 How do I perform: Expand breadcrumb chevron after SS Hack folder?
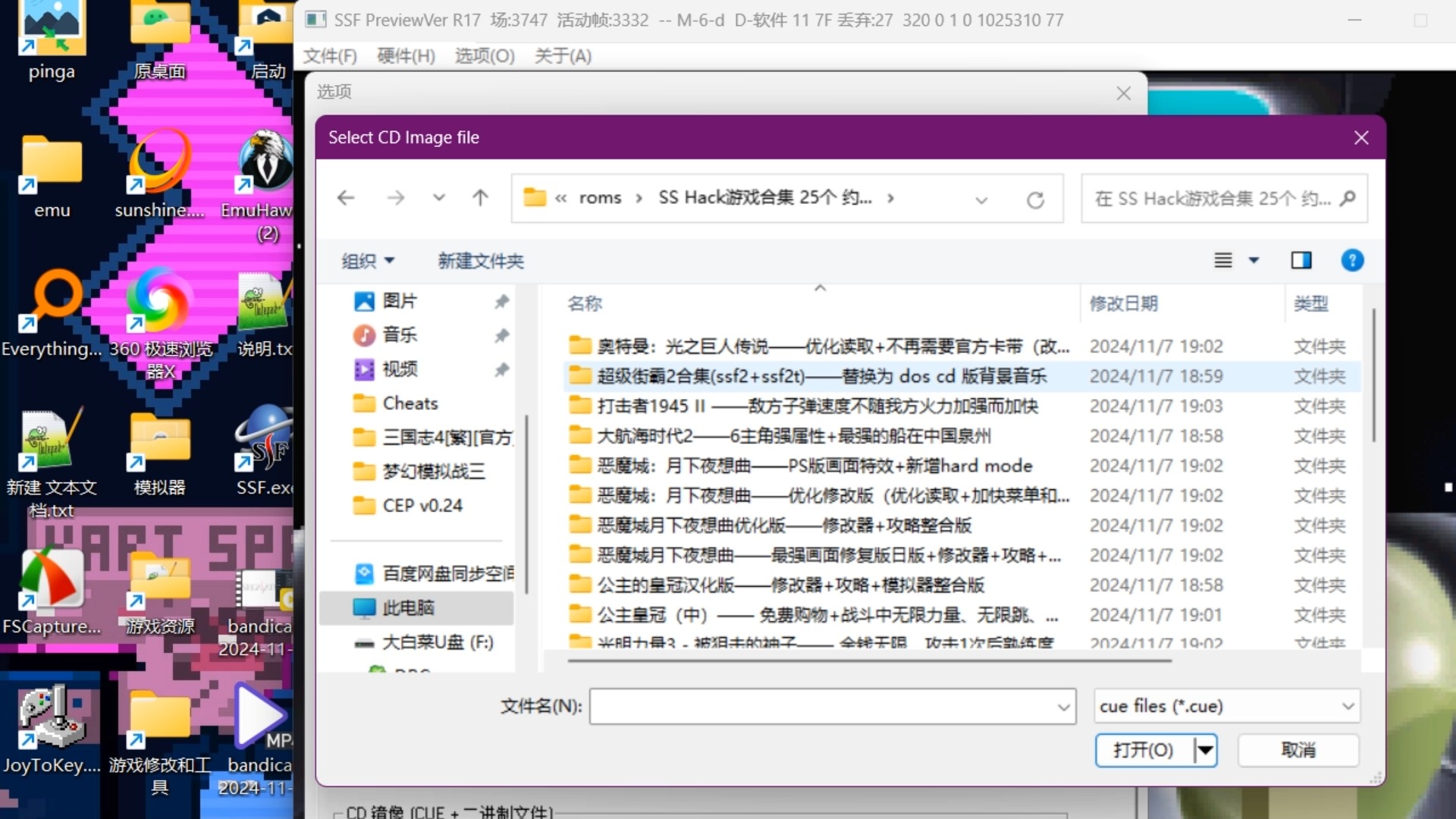[890, 199]
